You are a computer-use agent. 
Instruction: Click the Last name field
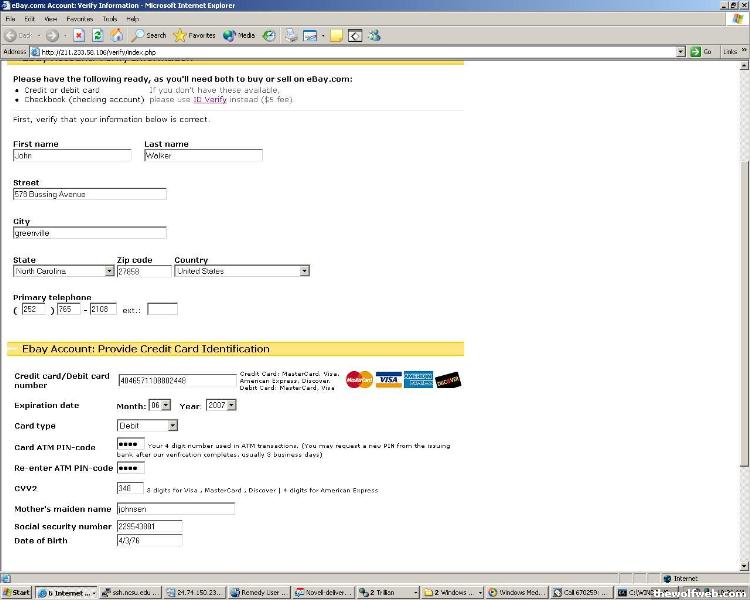tap(203, 155)
